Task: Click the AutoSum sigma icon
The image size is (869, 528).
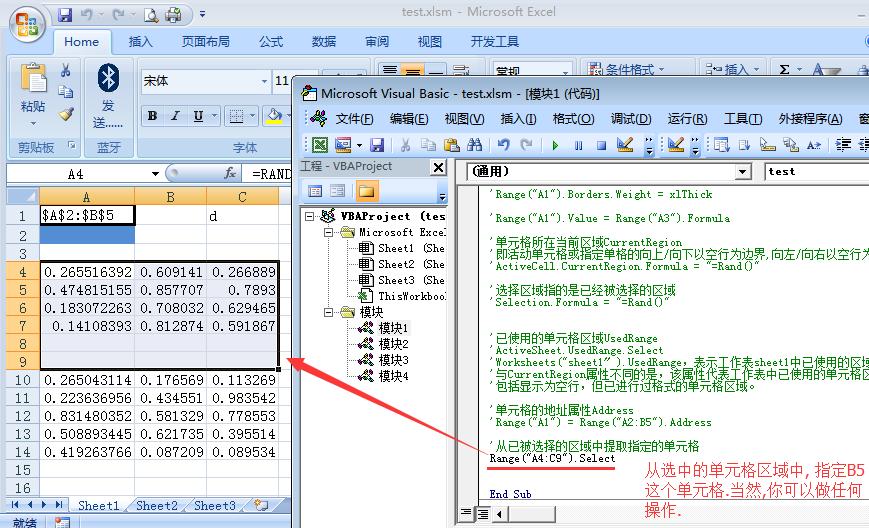Action: [x=784, y=69]
